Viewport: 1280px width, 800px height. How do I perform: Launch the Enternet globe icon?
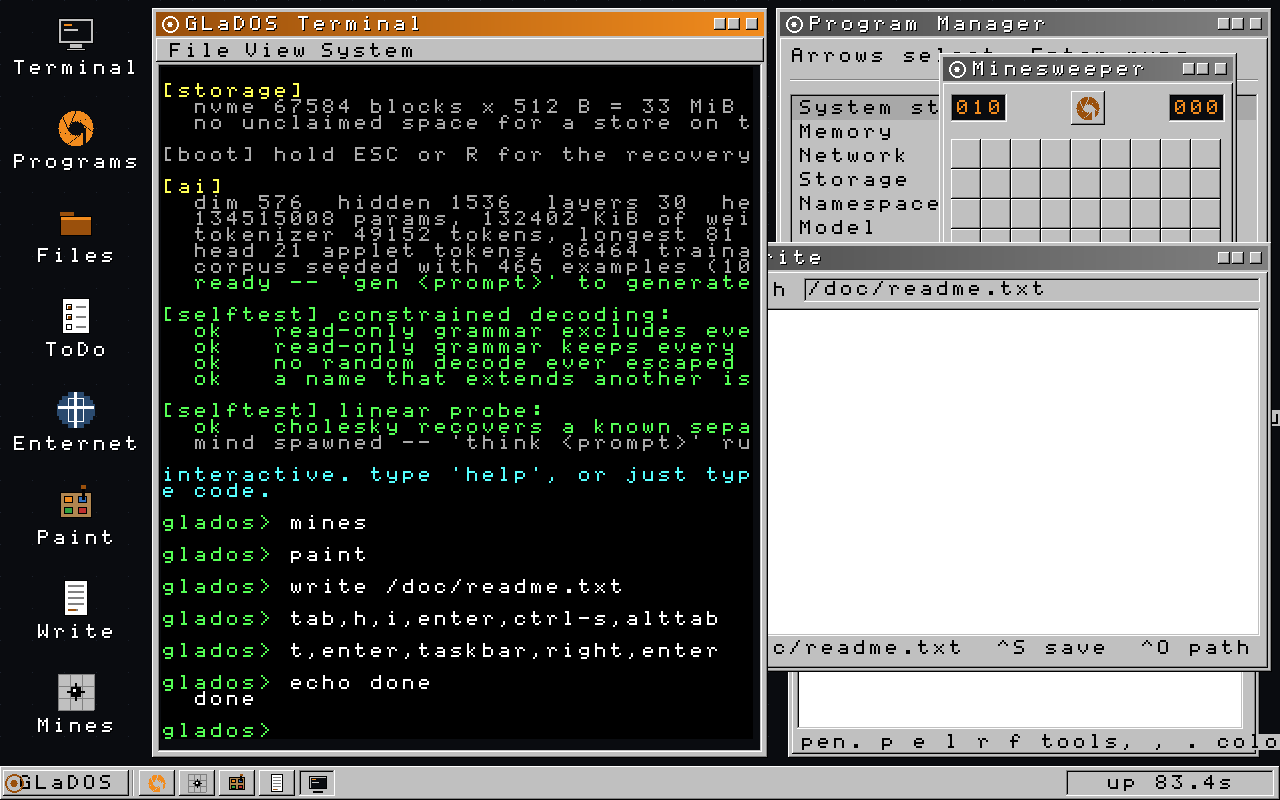tap(75, 423)
